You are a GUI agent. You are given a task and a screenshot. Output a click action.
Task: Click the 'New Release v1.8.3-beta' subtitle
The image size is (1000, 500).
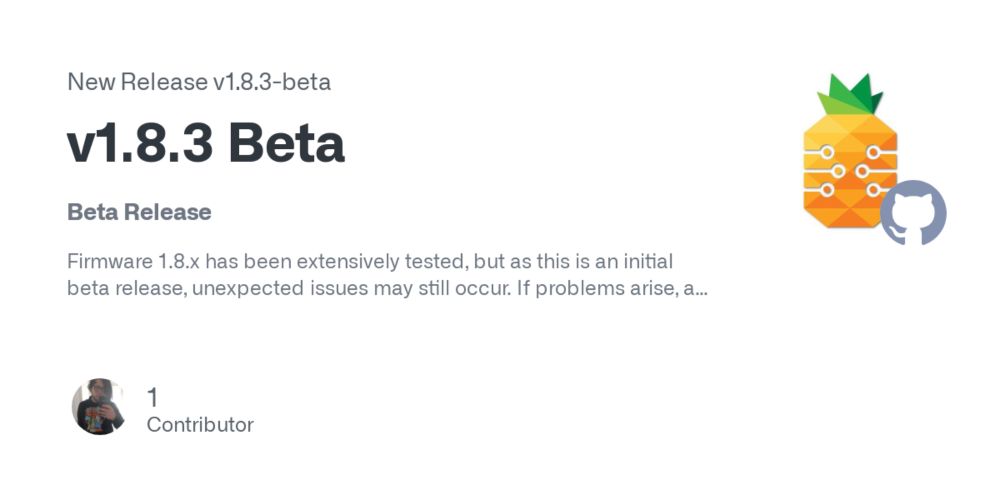[x=199, y=82]
